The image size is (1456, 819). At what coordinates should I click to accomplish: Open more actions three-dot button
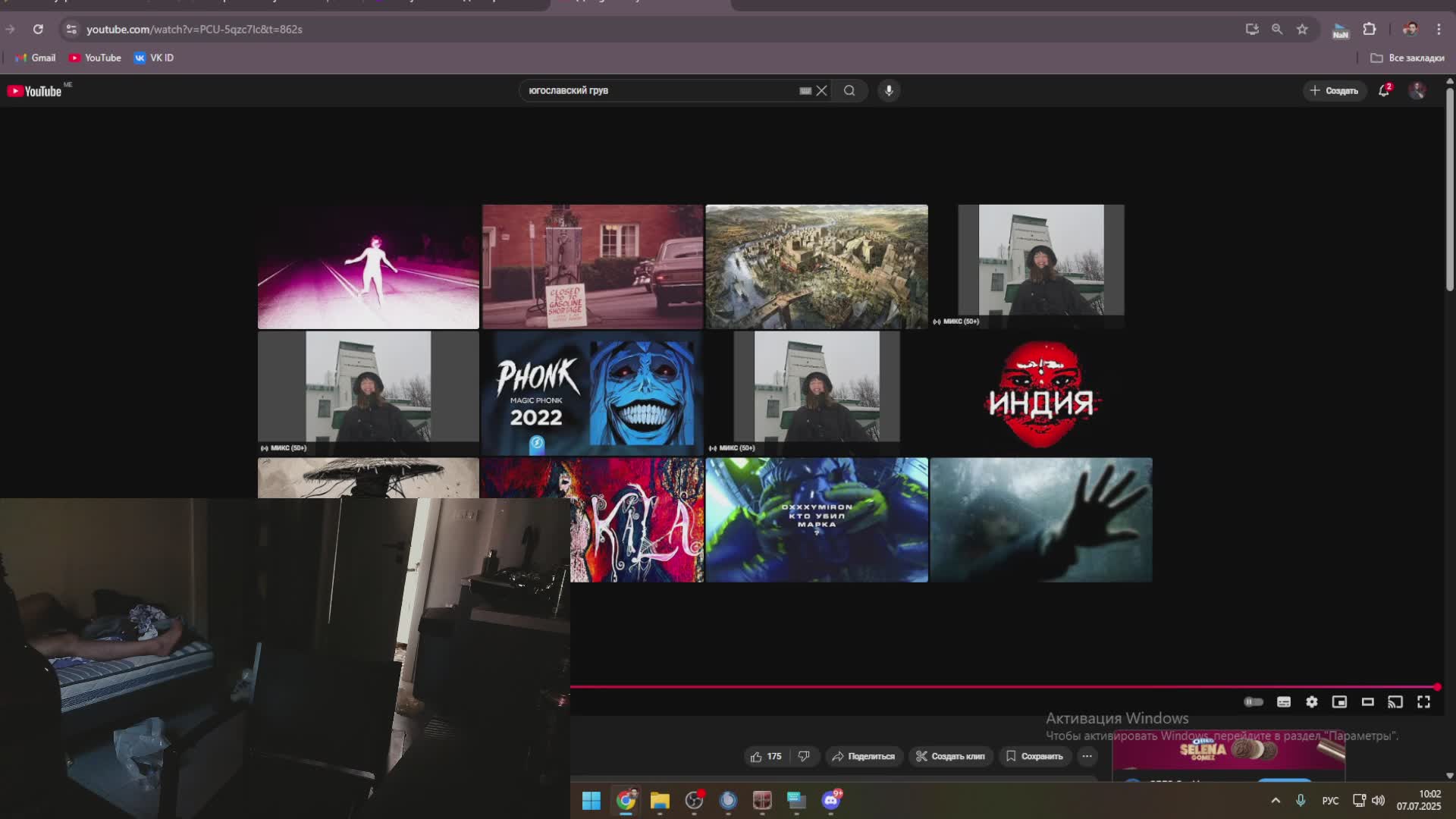click(1087, 756)
